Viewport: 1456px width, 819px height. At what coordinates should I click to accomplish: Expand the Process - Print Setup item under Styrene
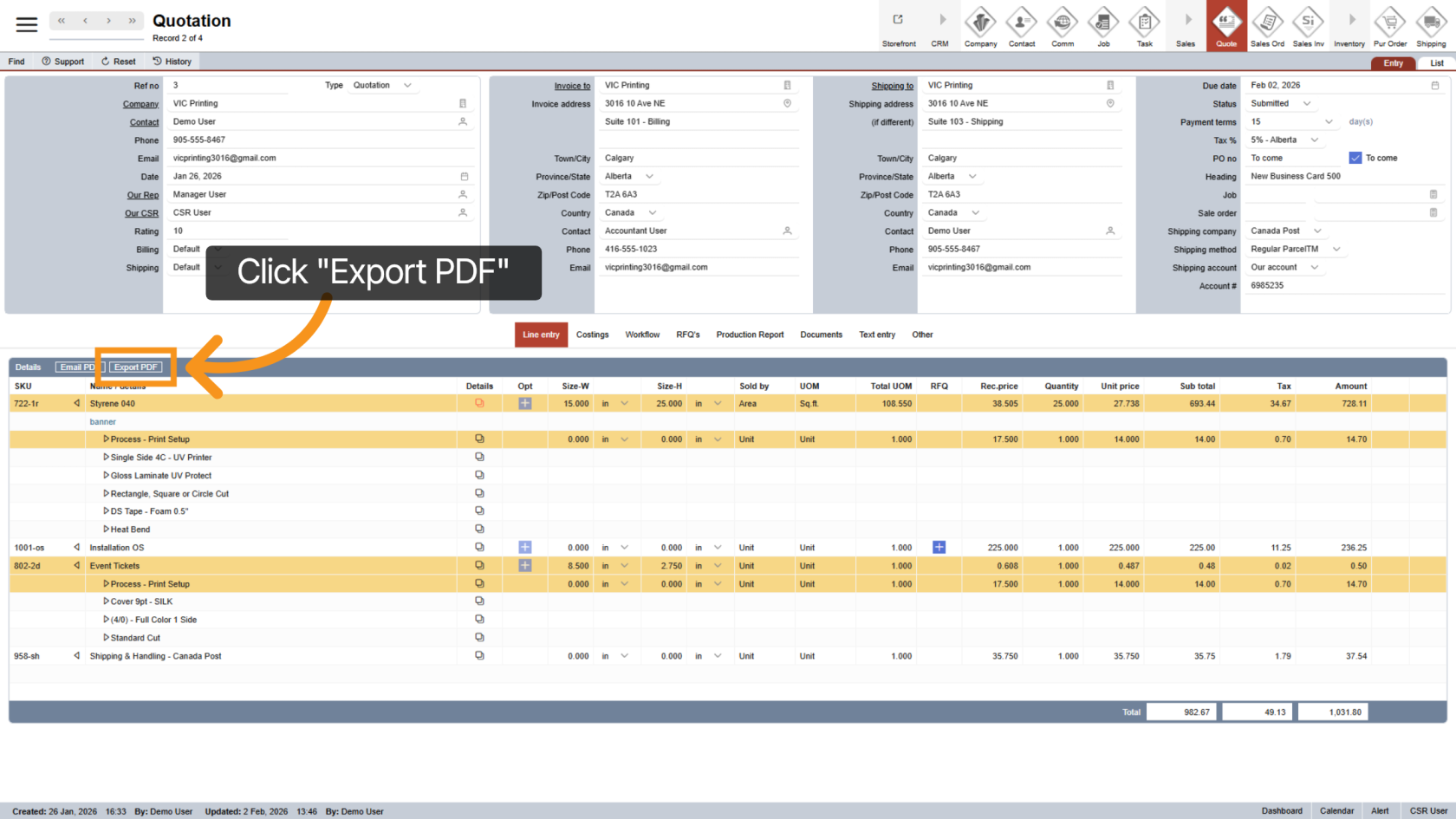click(107, 439)
